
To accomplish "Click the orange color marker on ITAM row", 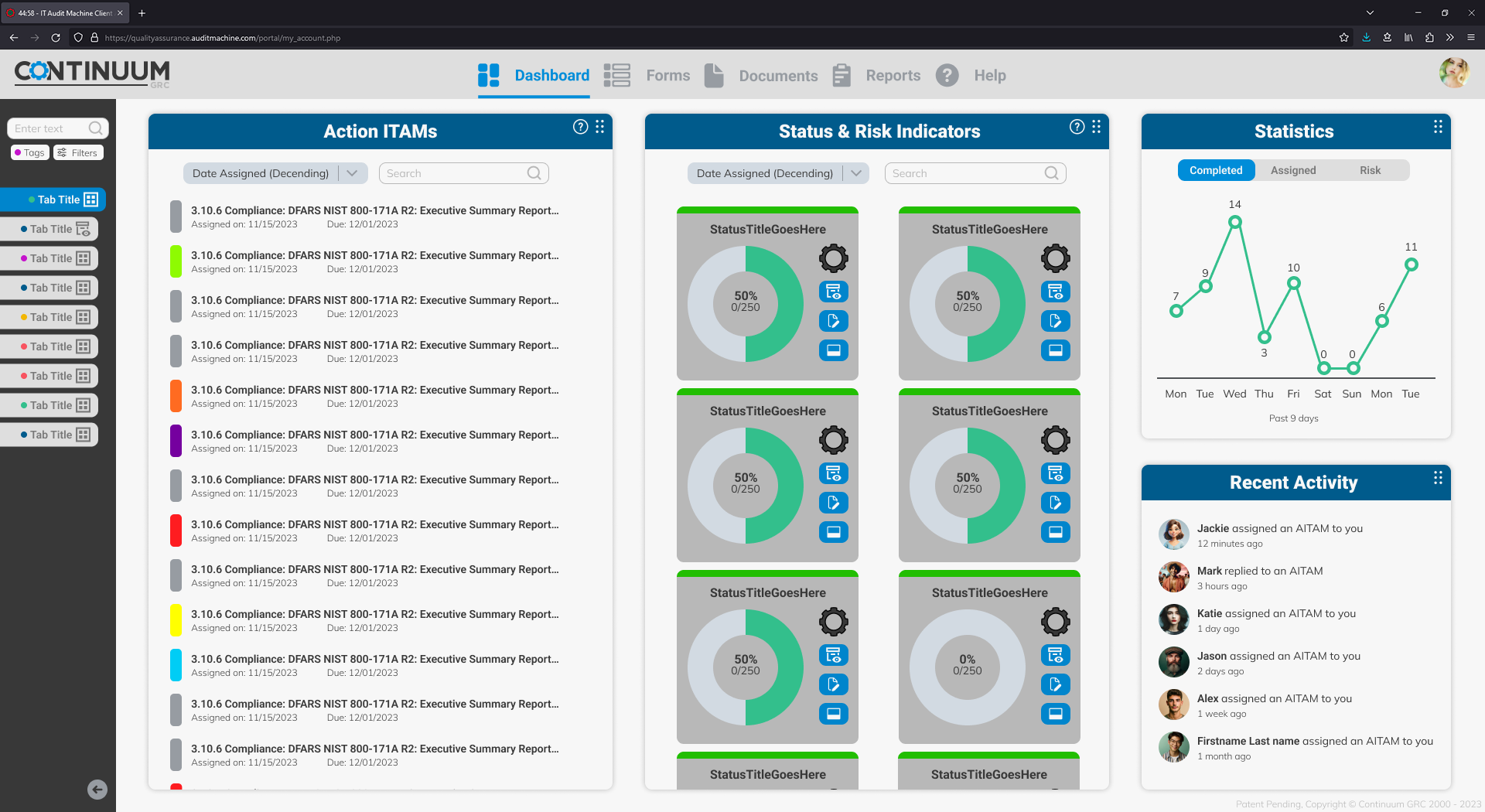I will click(x=176, y=396).
